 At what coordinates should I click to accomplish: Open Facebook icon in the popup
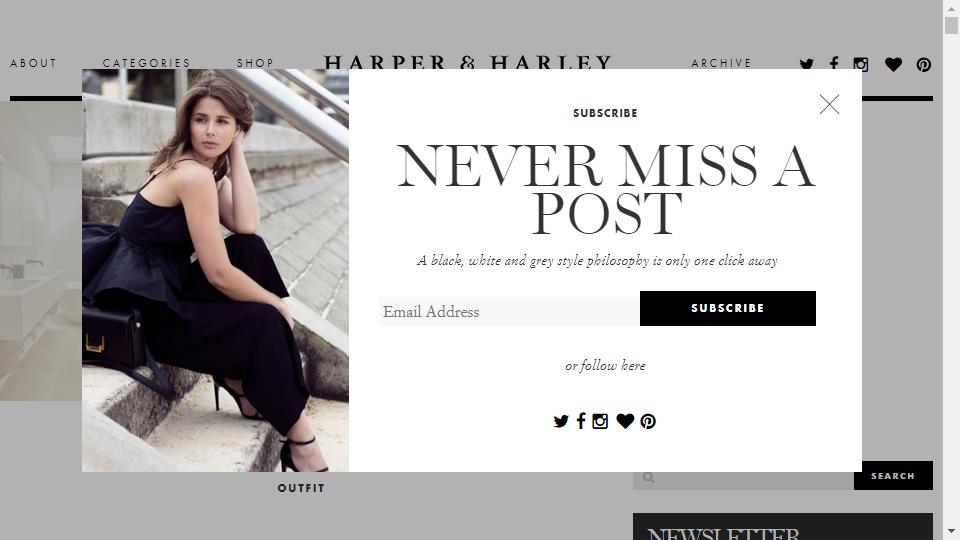(x=581, y=421)
